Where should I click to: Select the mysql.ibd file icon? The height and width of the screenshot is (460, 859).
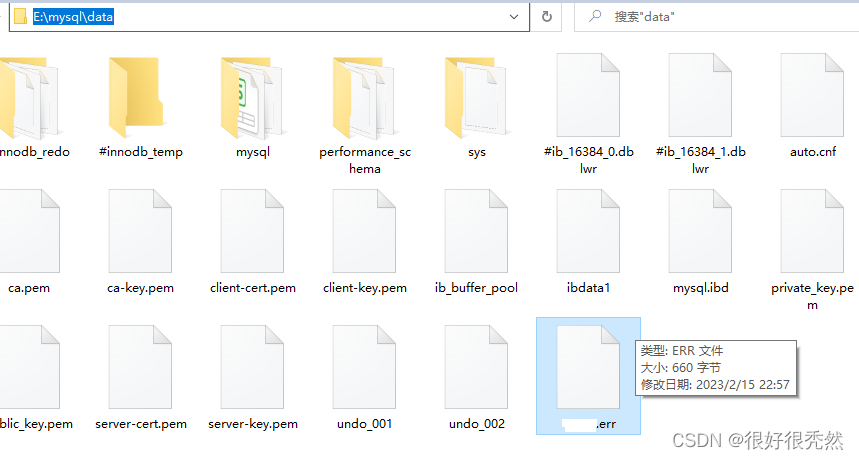click(700, 231)
